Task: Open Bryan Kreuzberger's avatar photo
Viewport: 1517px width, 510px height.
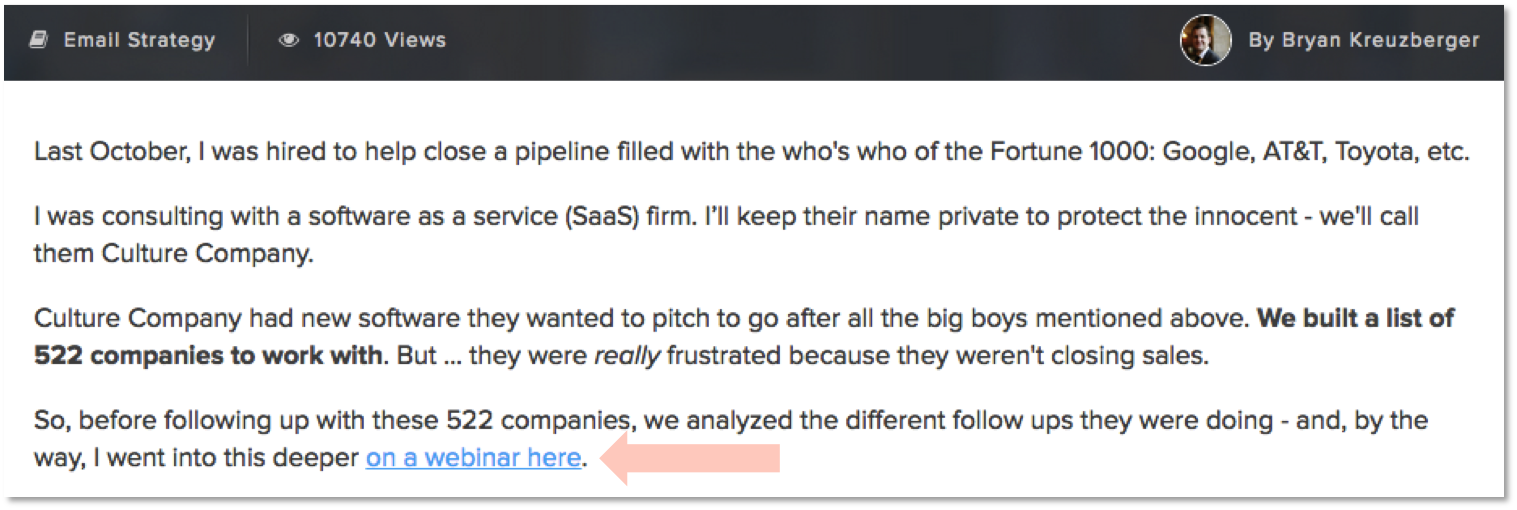Action: pos(1205,40)
